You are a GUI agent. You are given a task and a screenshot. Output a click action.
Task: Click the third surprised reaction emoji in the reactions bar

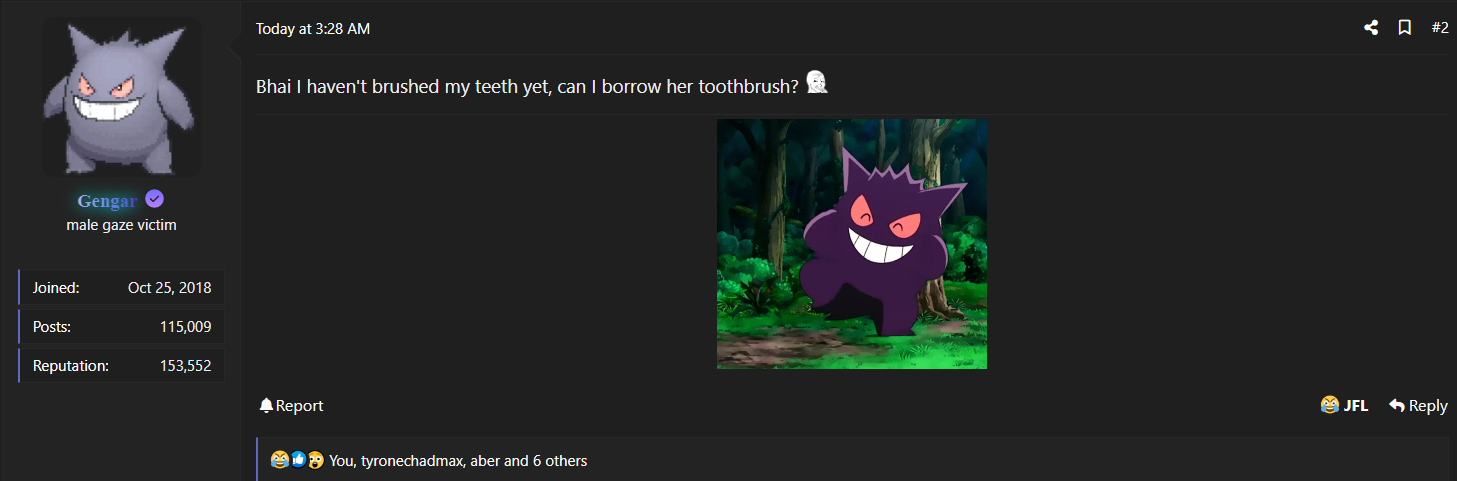(x=316, y=460)
